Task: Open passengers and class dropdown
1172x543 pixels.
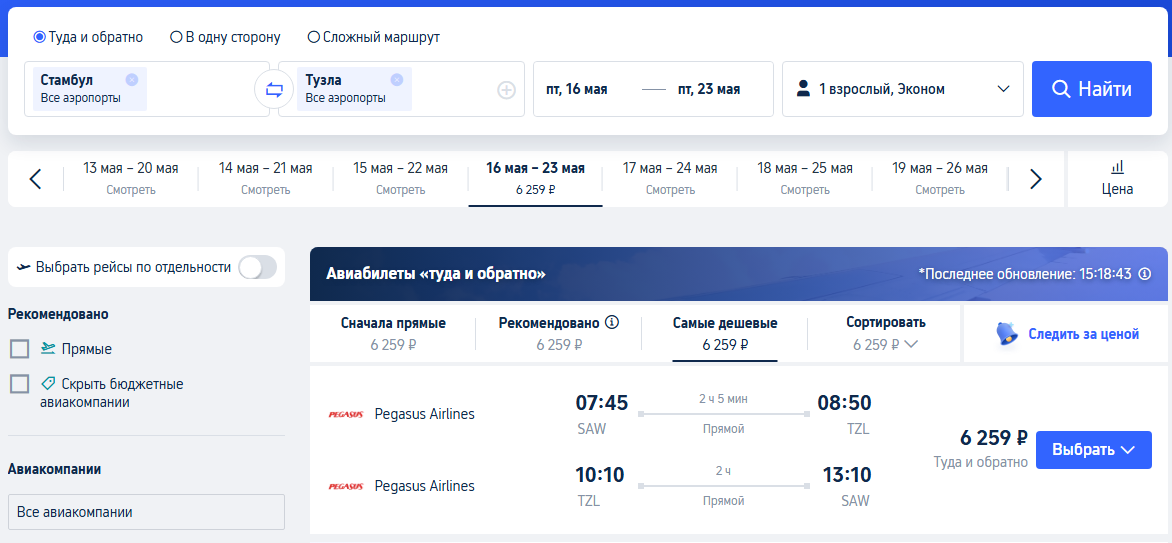Action: tap(903, 89)
